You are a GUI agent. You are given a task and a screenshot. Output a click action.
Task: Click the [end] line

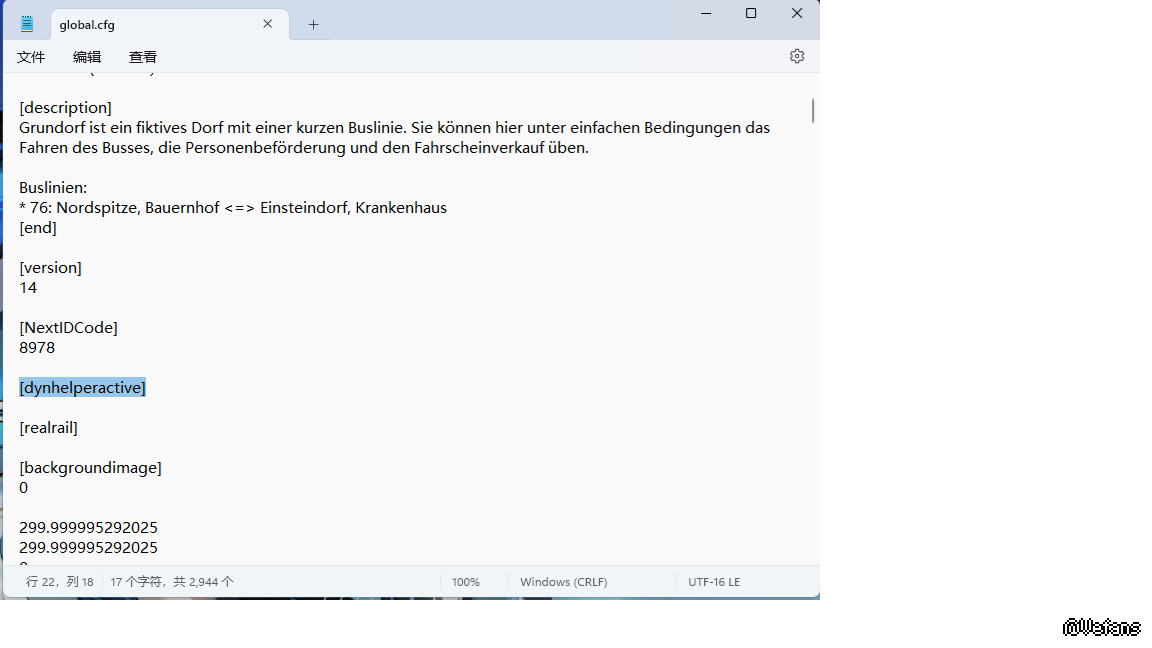[x=37, y=228]
